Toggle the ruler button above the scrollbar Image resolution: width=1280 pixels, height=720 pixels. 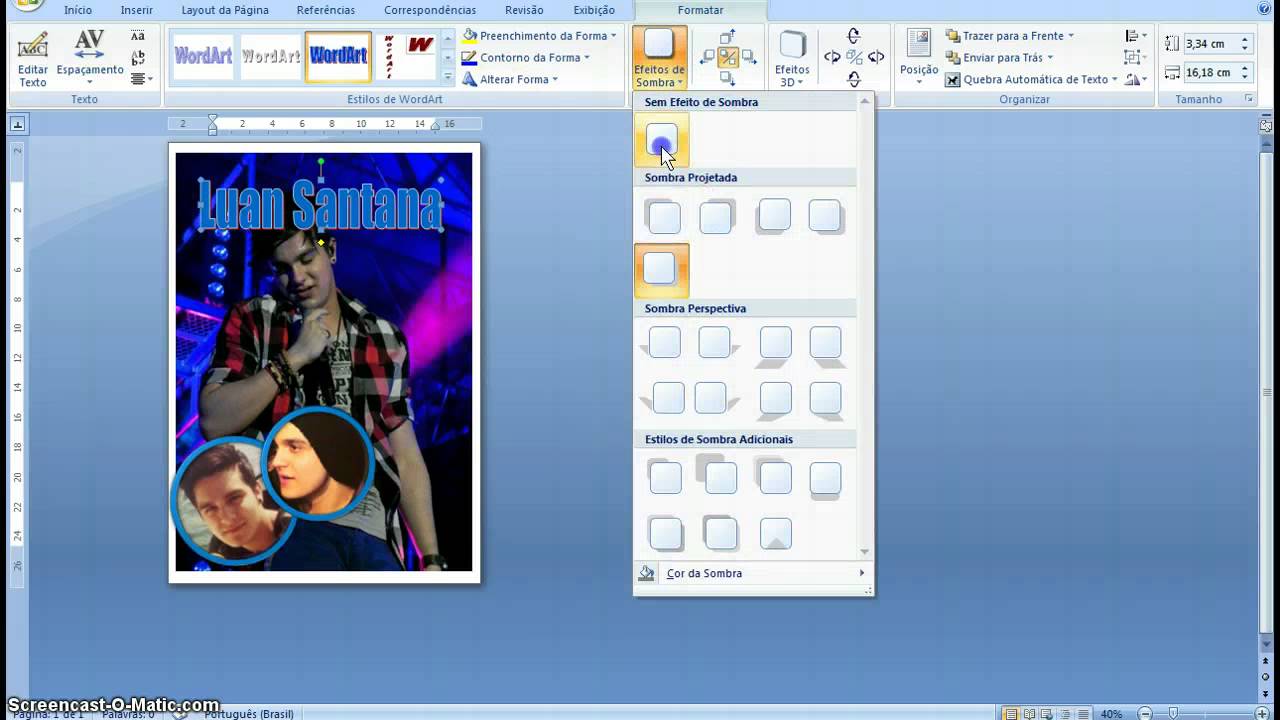pos(1265,126)
